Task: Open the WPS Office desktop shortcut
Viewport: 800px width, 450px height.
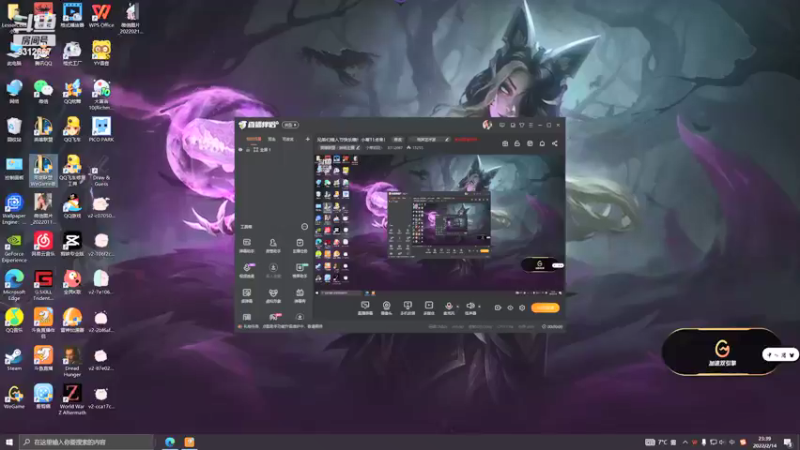Action: click(101, 16)
